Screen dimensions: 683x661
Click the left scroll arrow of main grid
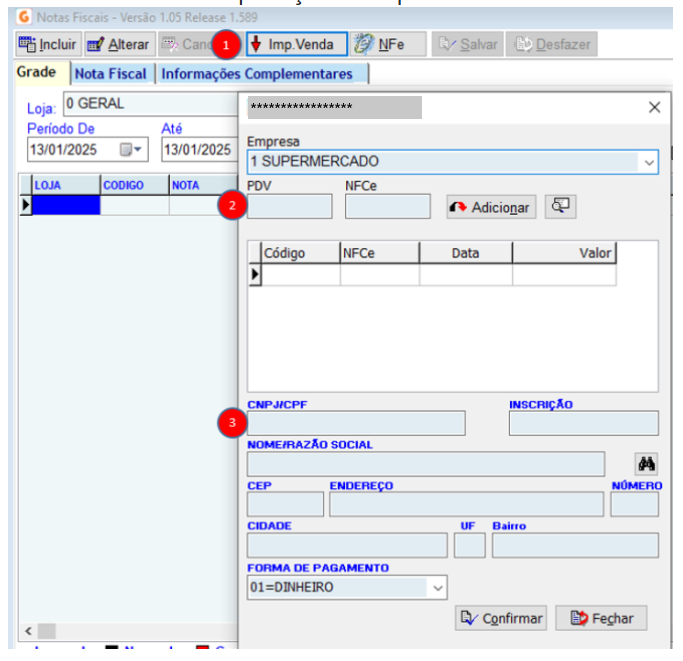[x=28, y=630]
